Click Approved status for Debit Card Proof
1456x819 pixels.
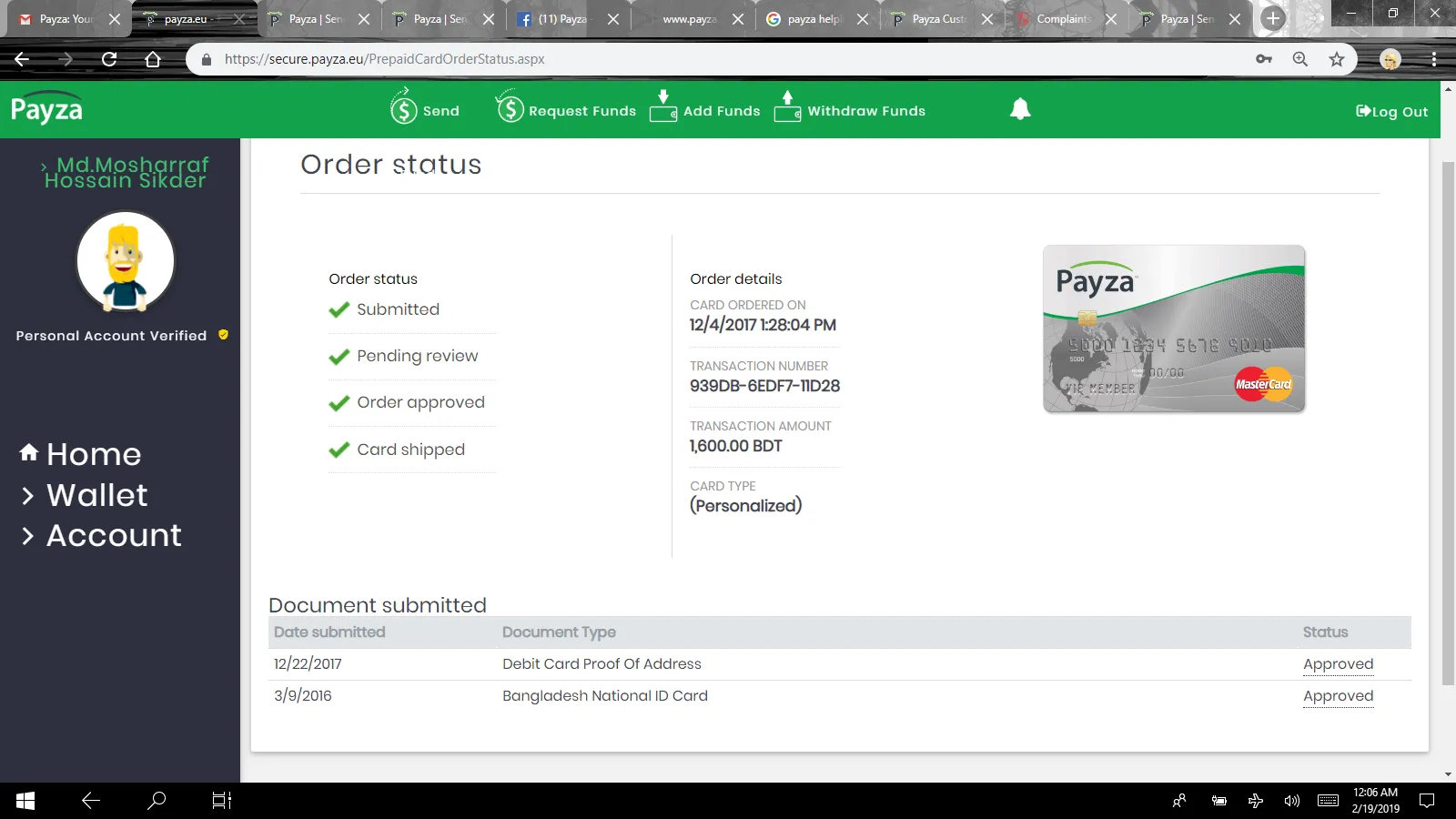tap(1338, 664)
